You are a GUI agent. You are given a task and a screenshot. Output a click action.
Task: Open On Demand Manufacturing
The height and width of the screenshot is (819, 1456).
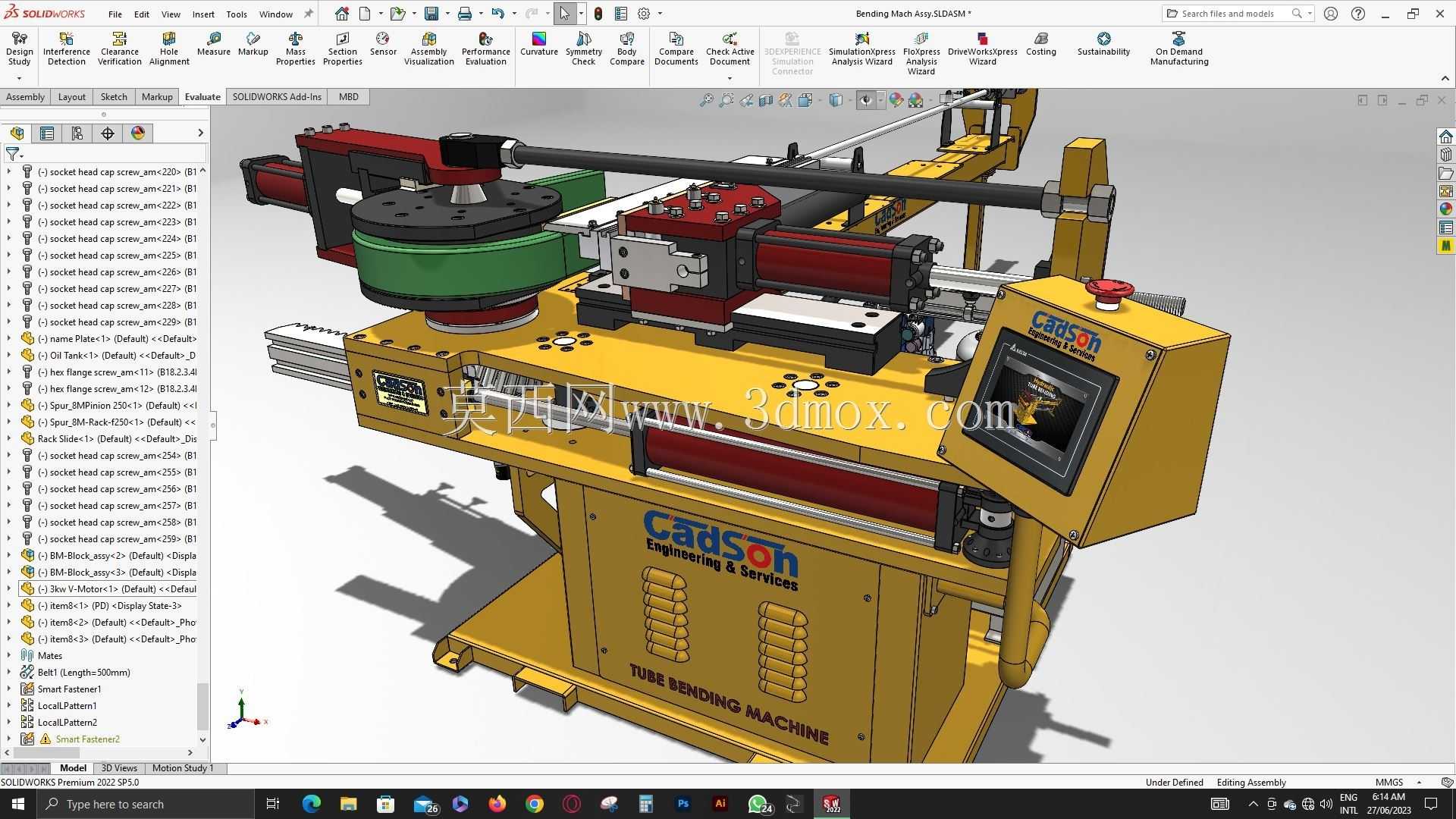[x=1179, y=49]
